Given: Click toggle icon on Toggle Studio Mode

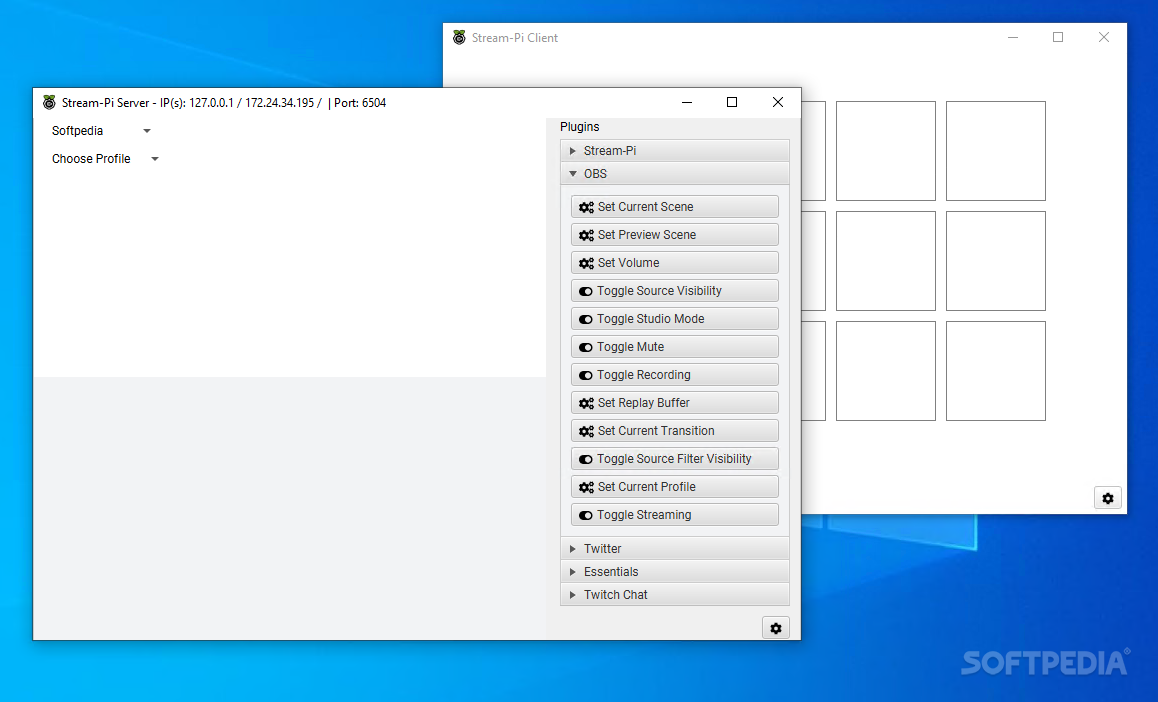Looking at the screenshot, I should click(x=586, y=320).
